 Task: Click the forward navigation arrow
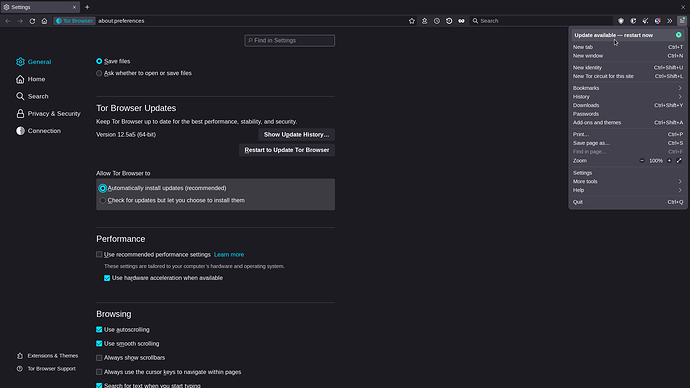coord(20,21)
